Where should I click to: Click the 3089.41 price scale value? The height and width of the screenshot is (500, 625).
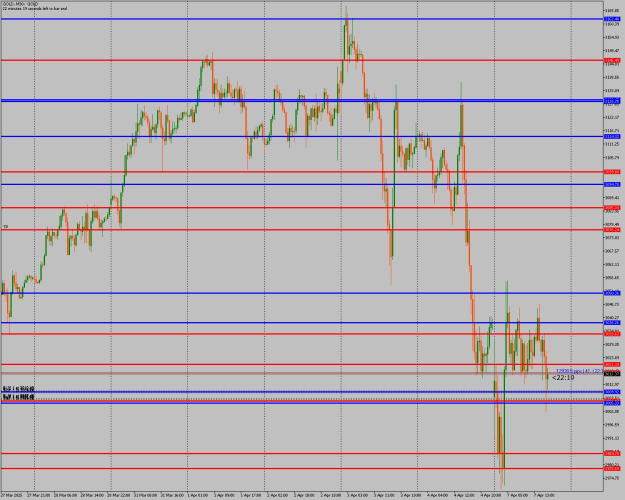(612, 198)
